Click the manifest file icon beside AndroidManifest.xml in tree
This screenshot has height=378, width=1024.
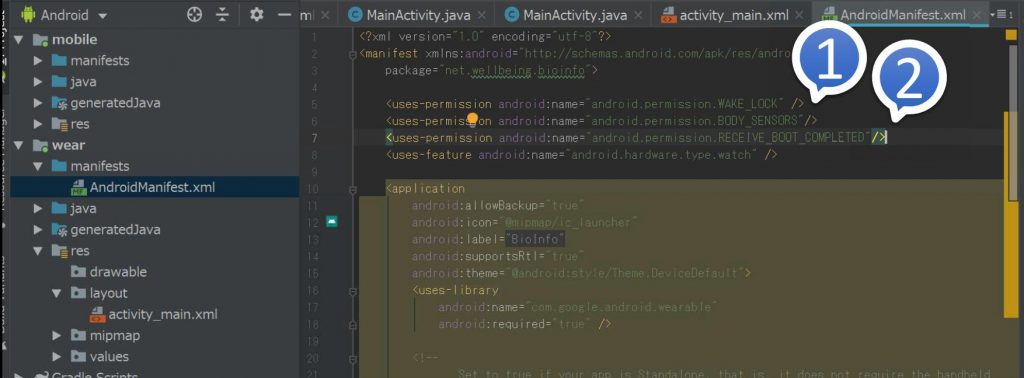click(x=78, y=187)
